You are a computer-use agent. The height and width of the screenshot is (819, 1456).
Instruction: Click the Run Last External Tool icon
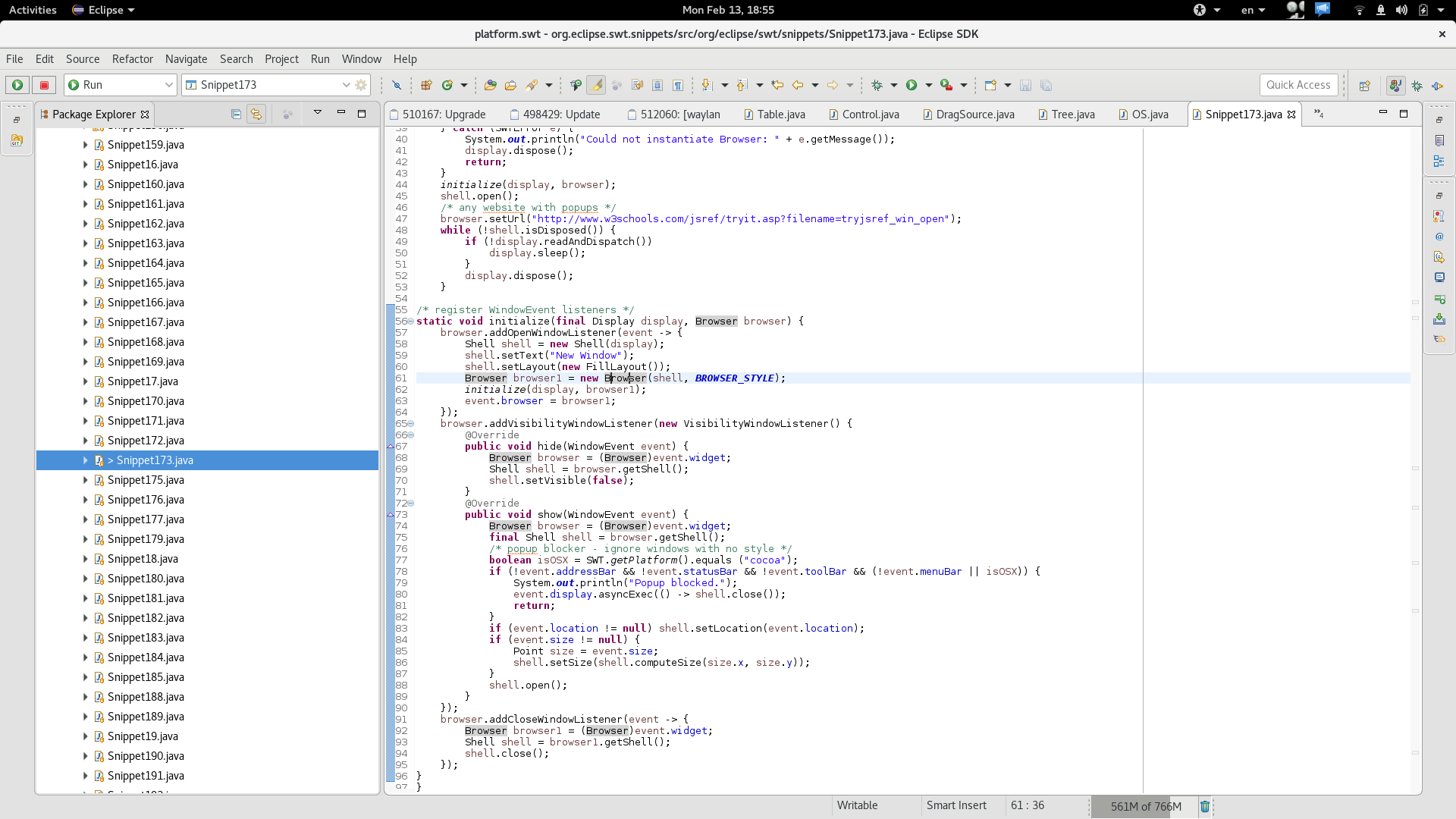pyautogui.click(x=946, y=85)
